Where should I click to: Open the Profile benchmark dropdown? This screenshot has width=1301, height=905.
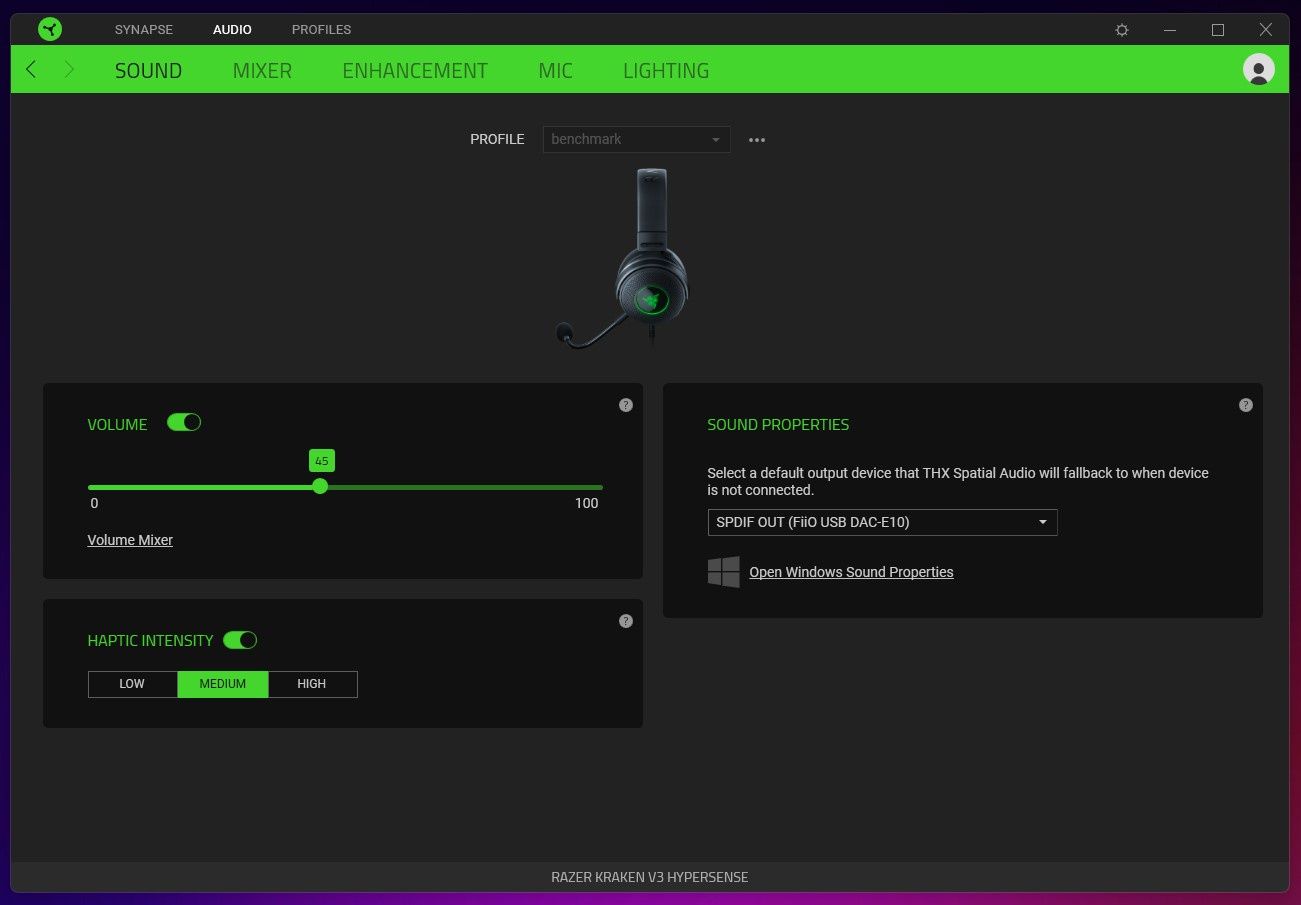click(x=636, y=139)
